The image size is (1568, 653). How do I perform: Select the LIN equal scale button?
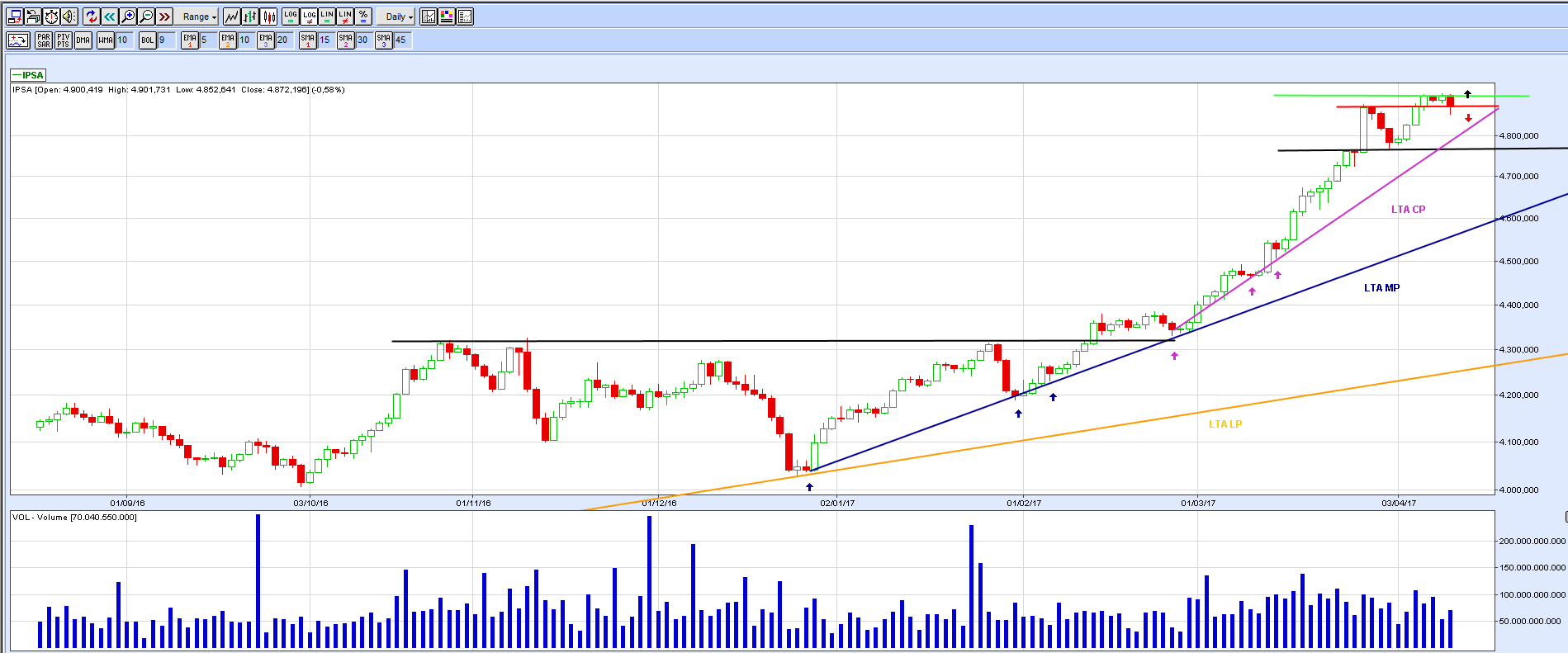(327, 17)
